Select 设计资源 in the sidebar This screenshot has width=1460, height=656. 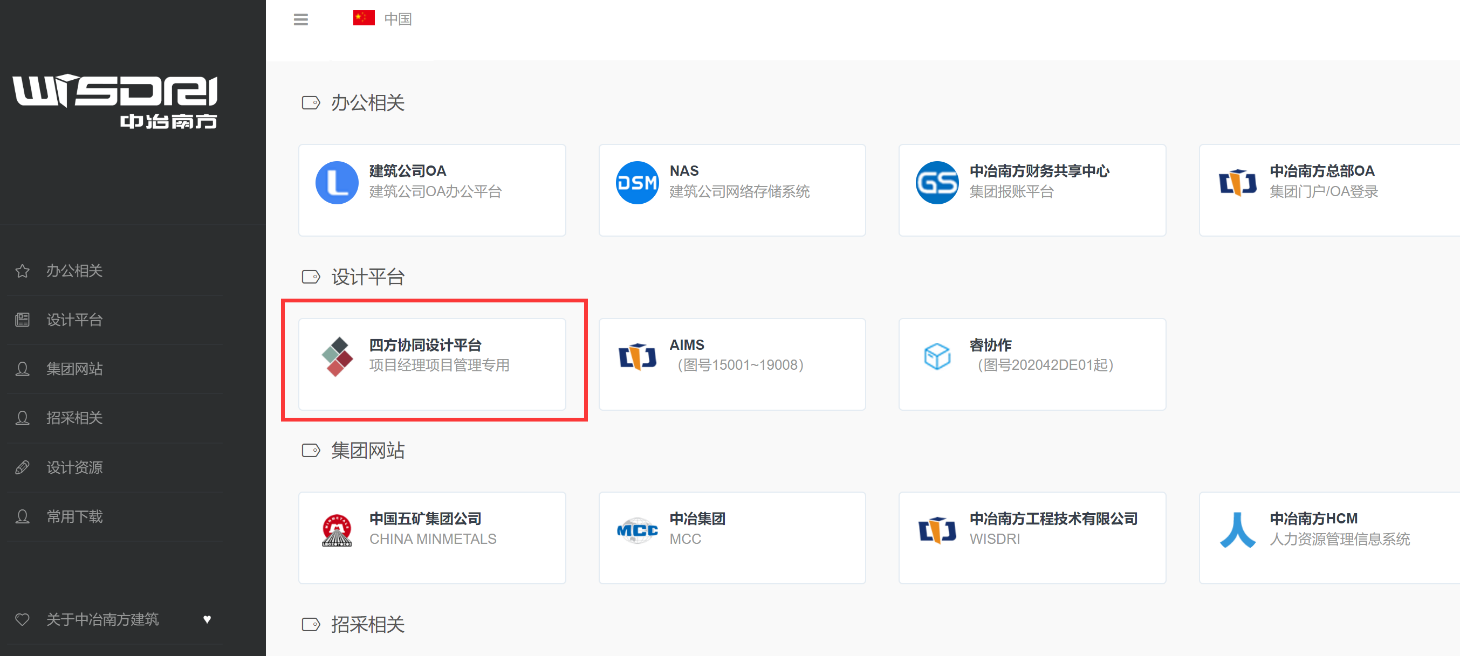(74, 467)
